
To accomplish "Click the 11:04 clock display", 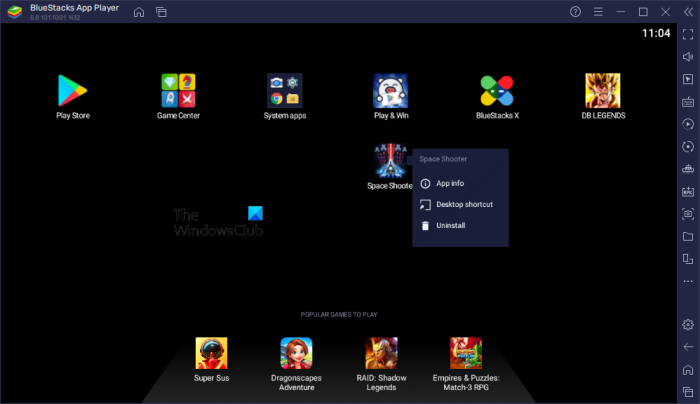I will pos(656,33).
